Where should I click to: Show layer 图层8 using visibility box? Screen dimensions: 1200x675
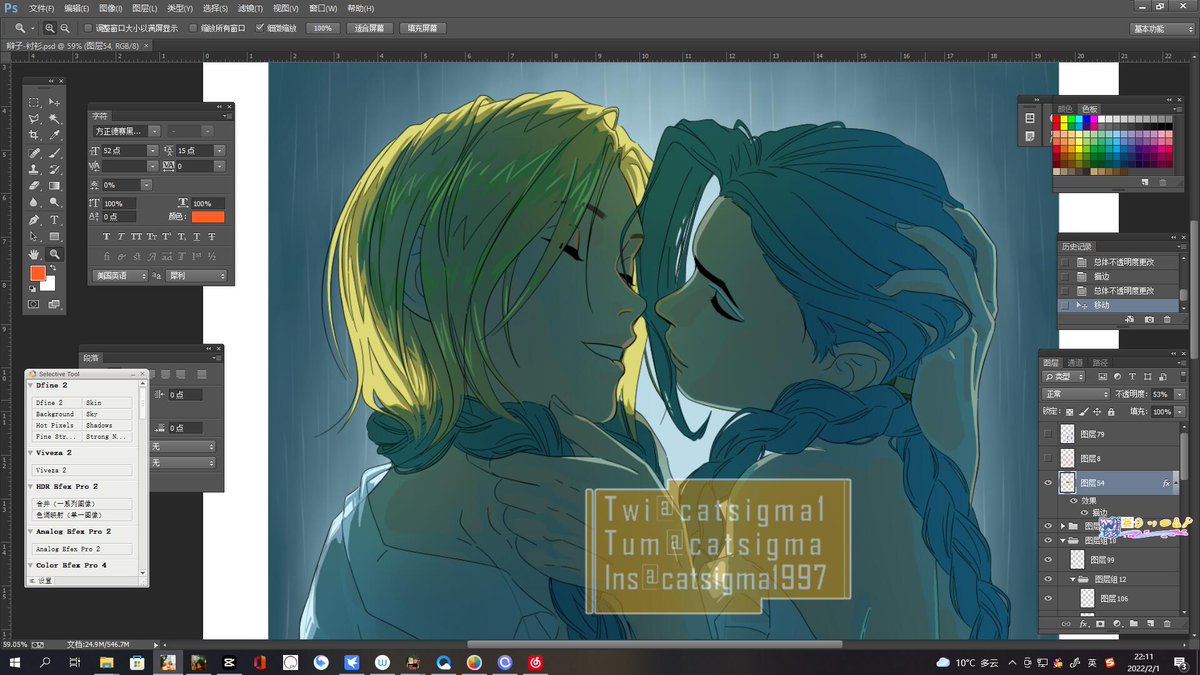click(x=1048, y=458)
